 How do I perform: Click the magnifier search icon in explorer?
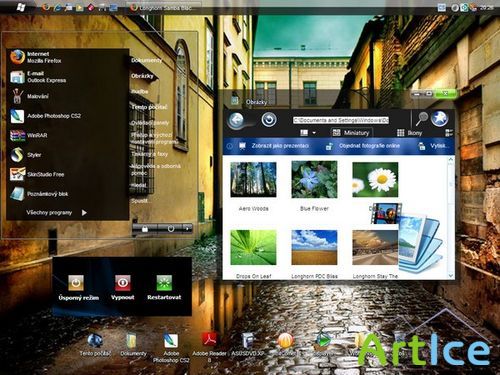point(422,118)
